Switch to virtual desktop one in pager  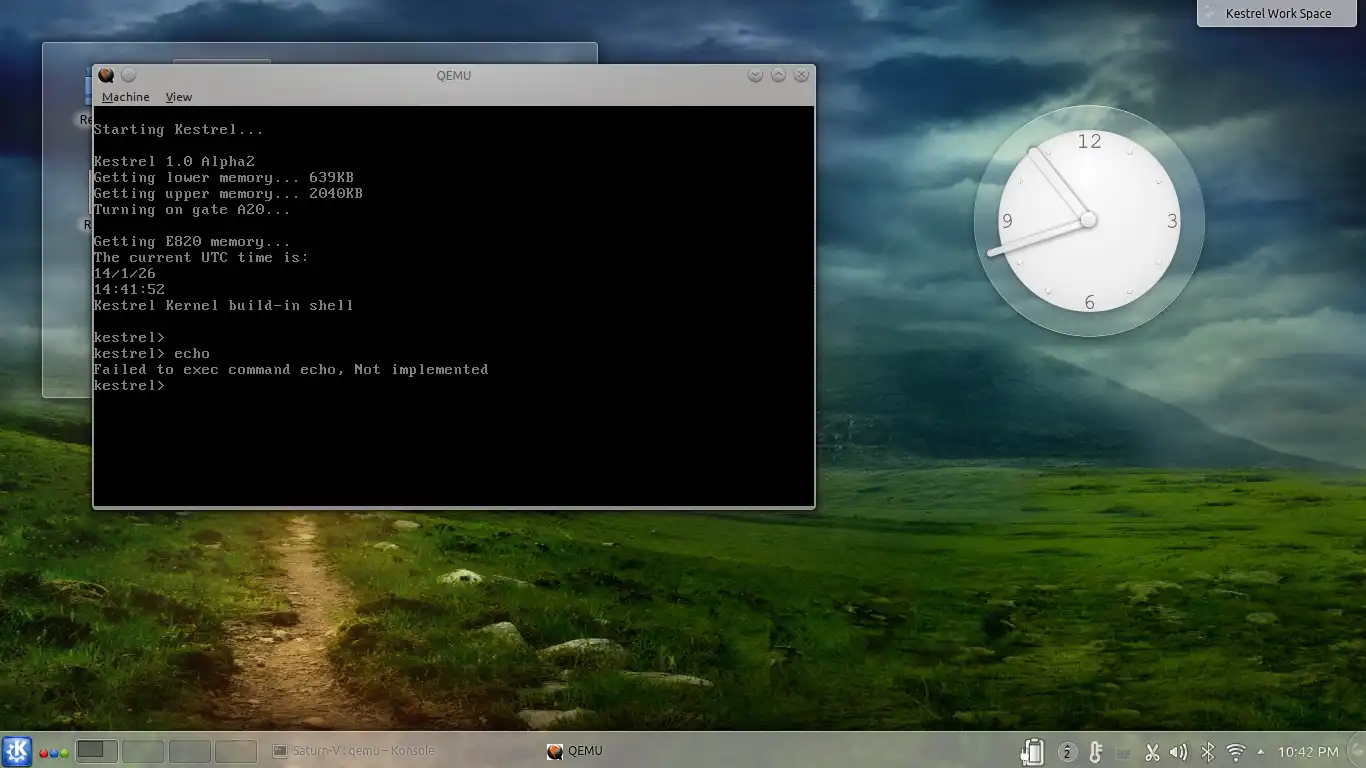[97, 751]
